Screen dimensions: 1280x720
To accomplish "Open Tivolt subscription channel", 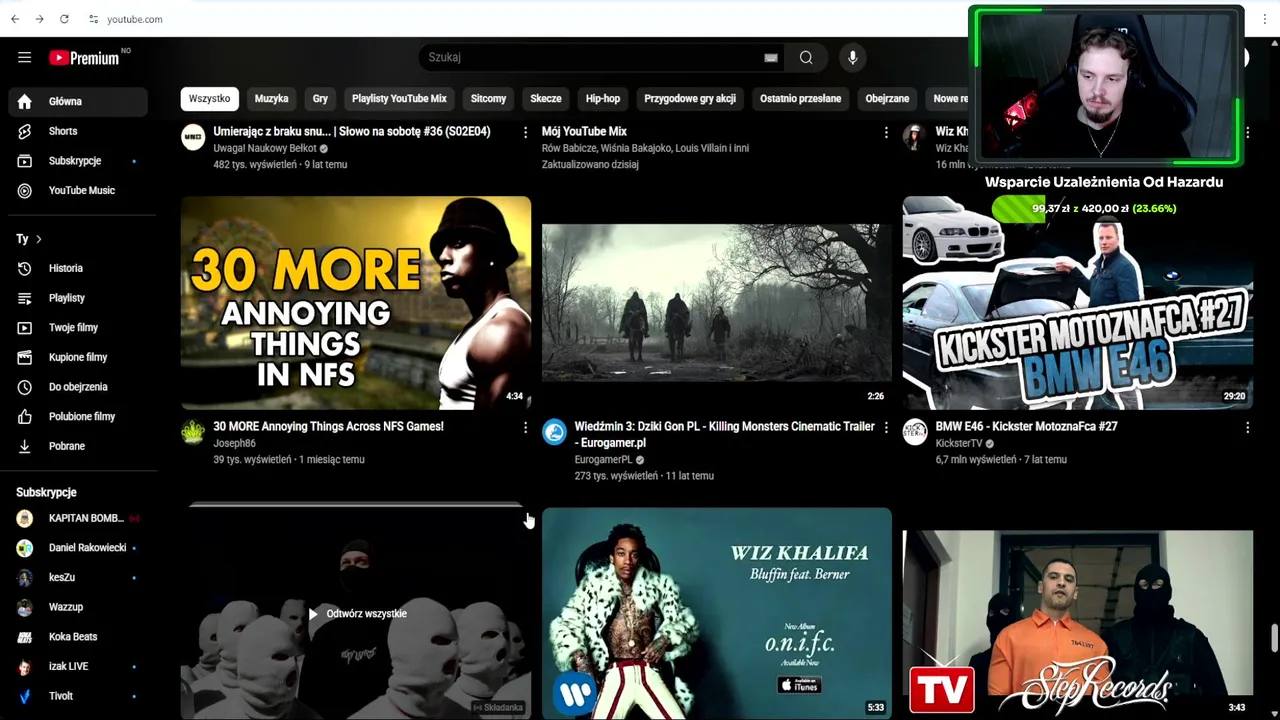I will coord(78,696).
